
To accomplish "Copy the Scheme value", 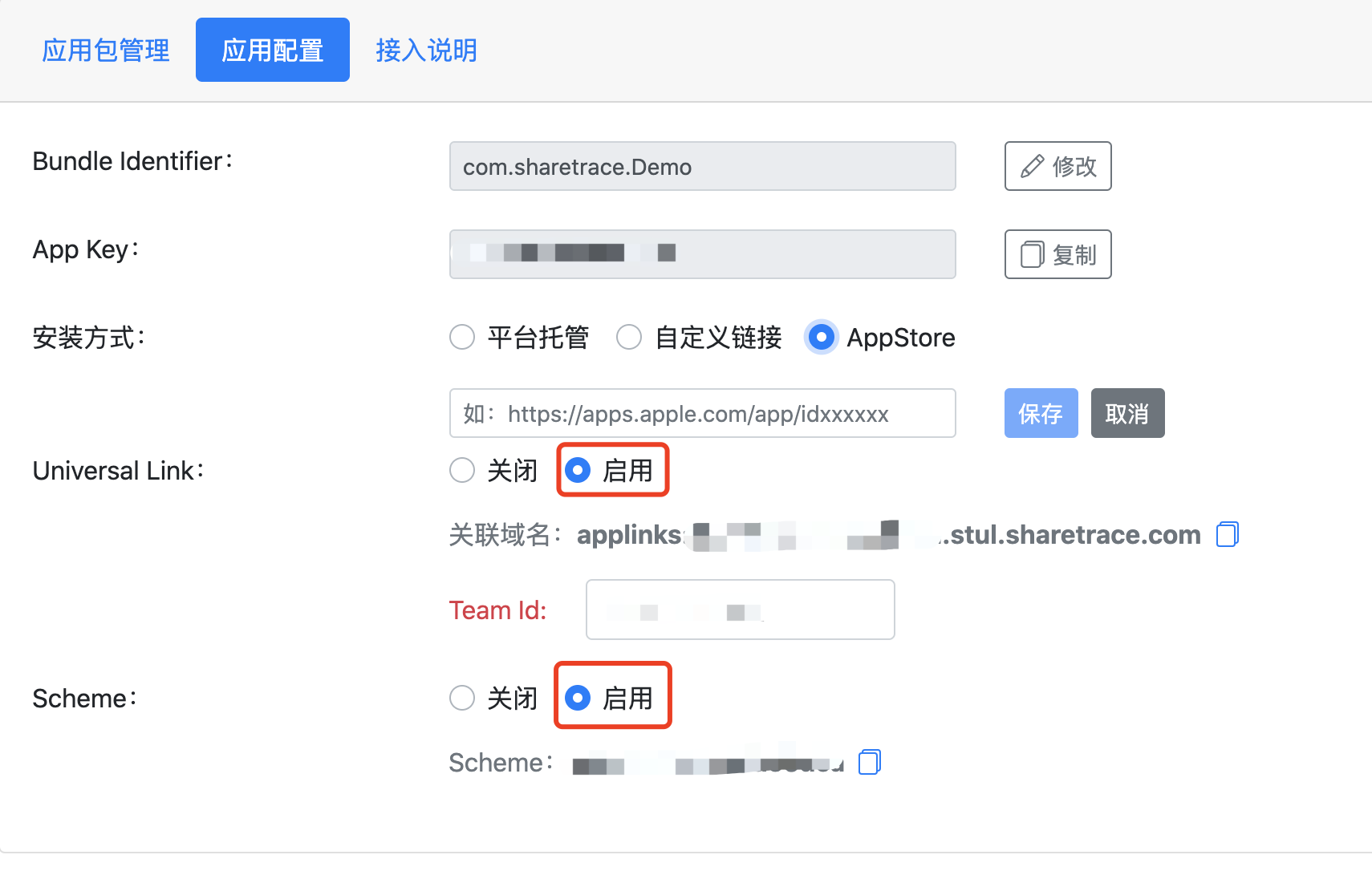I will coord(870,762).
